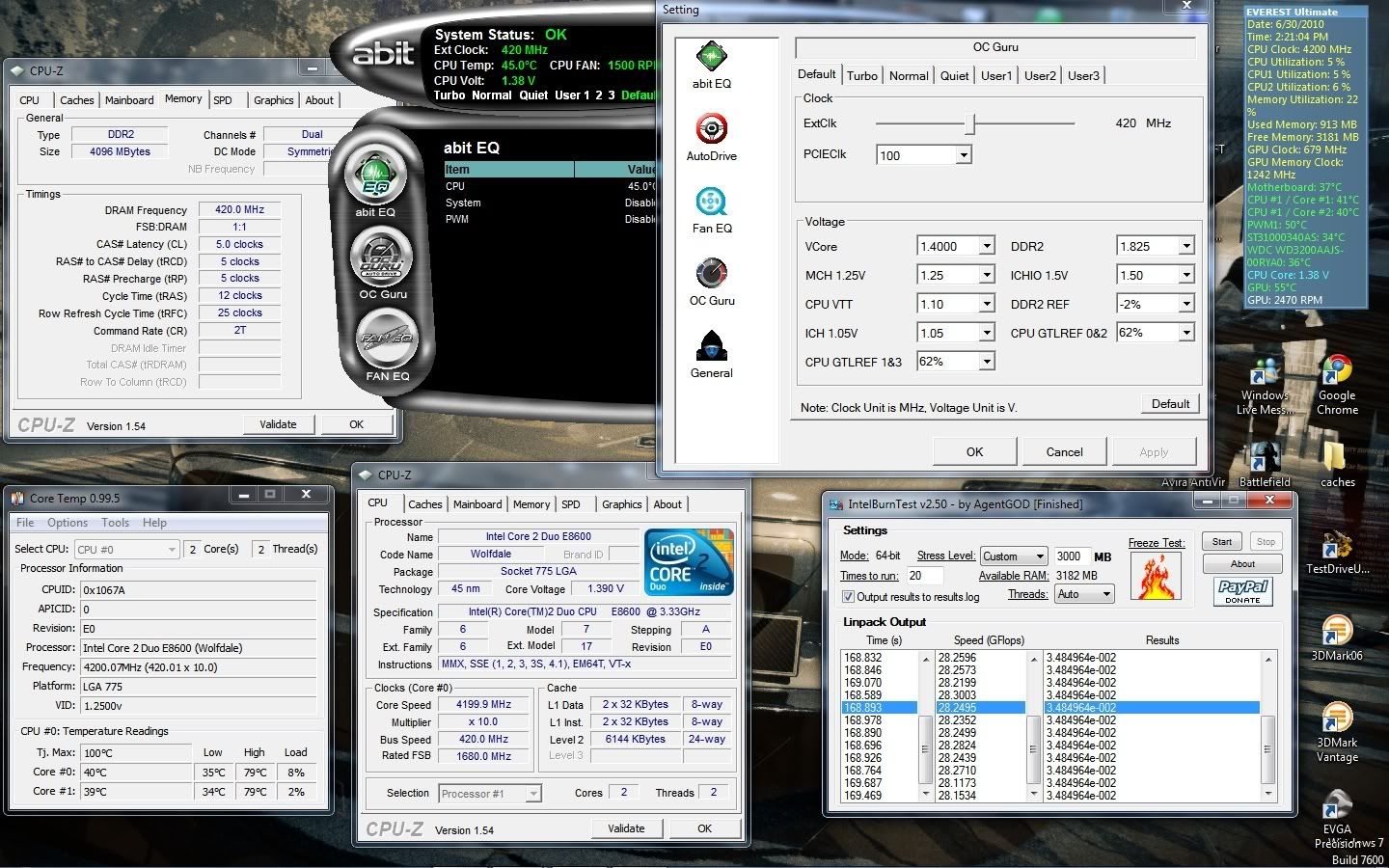
Task: Open the Tools menu in Core Temp
Action: pyautogui.click(x=115, y=523)
